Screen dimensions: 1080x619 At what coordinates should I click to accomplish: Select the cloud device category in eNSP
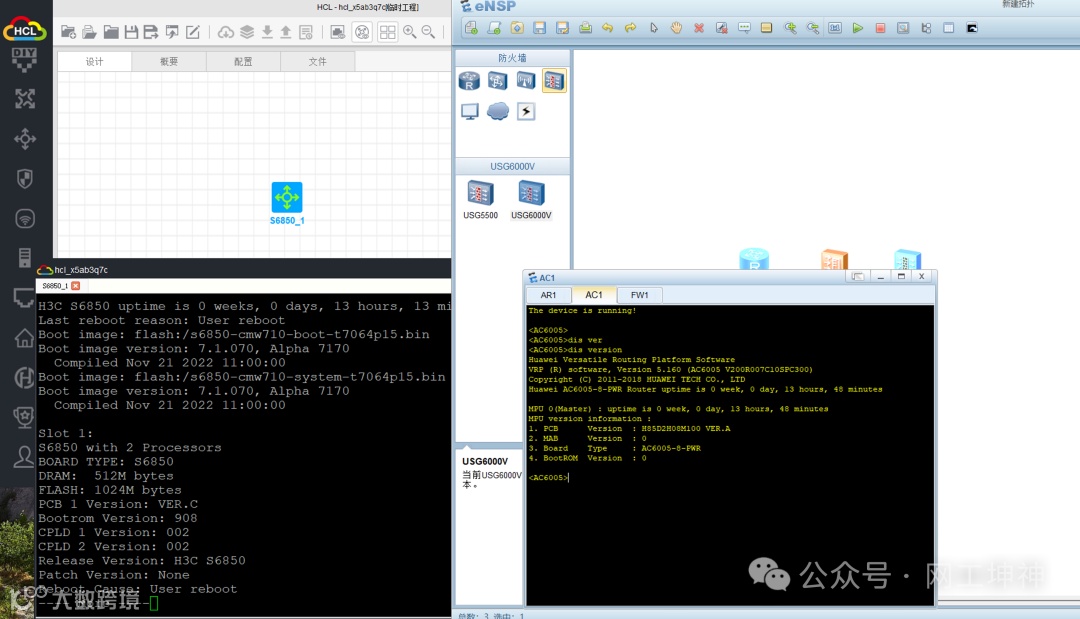(x=497, y=111)
